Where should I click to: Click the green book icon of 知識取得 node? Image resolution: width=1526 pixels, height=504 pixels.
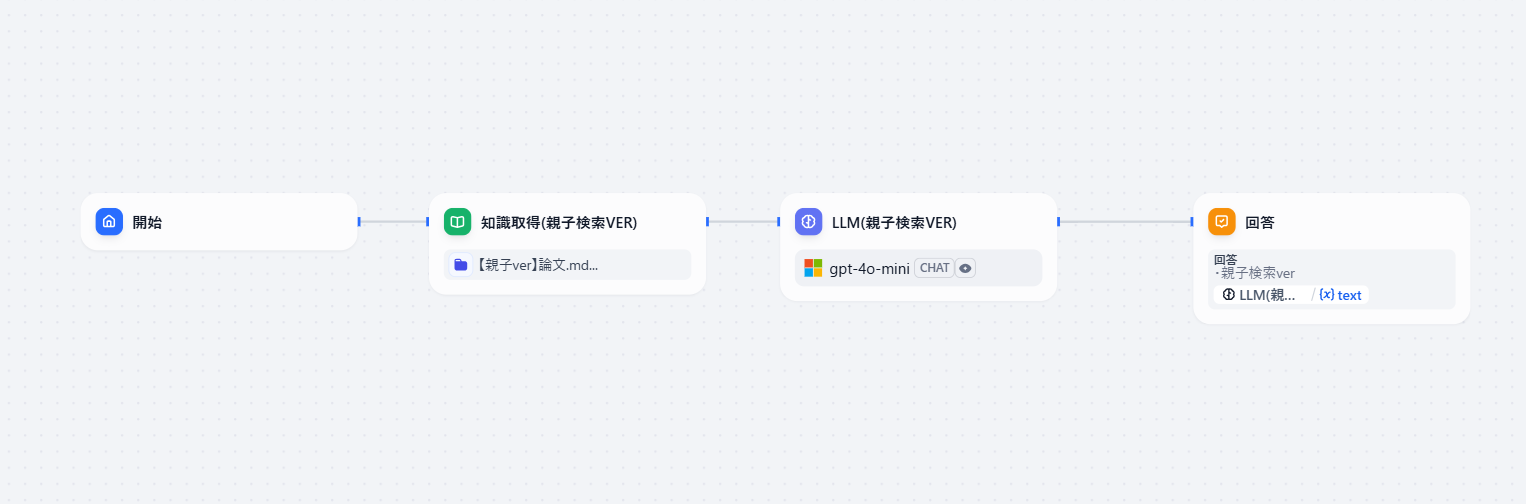click(x=457, y=222)
